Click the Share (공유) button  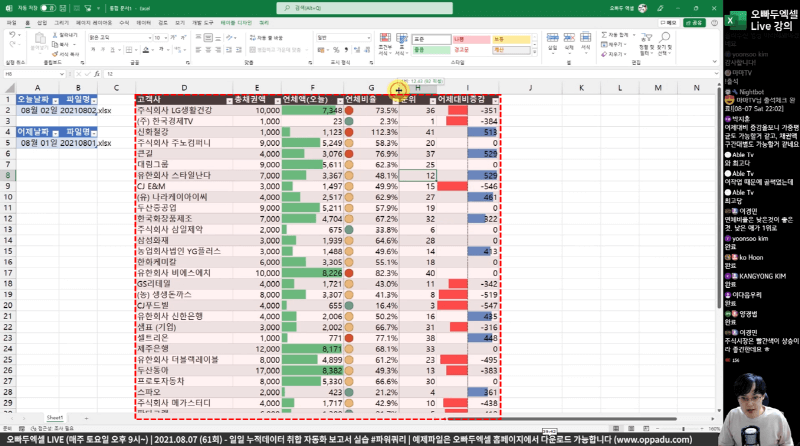coord(694,23)
